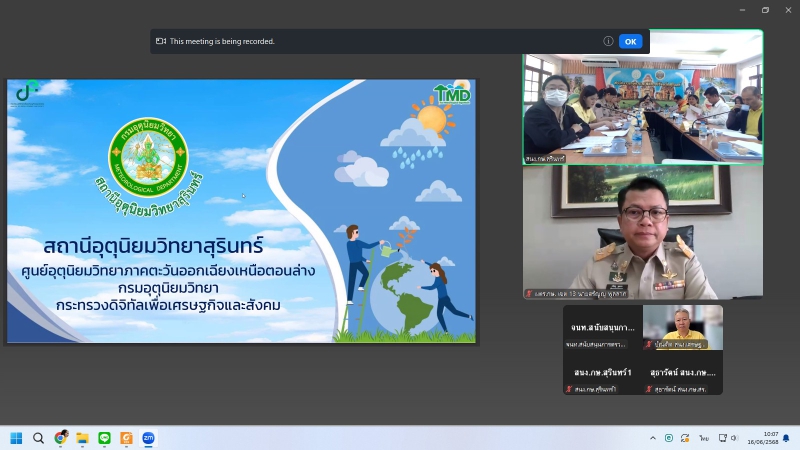Image resolution: width=800 pixels, height=450 pixels.
Task: Click muted mic icon on สนง.กษ.สุรินทร์1 tile
Action: point(569,389)
